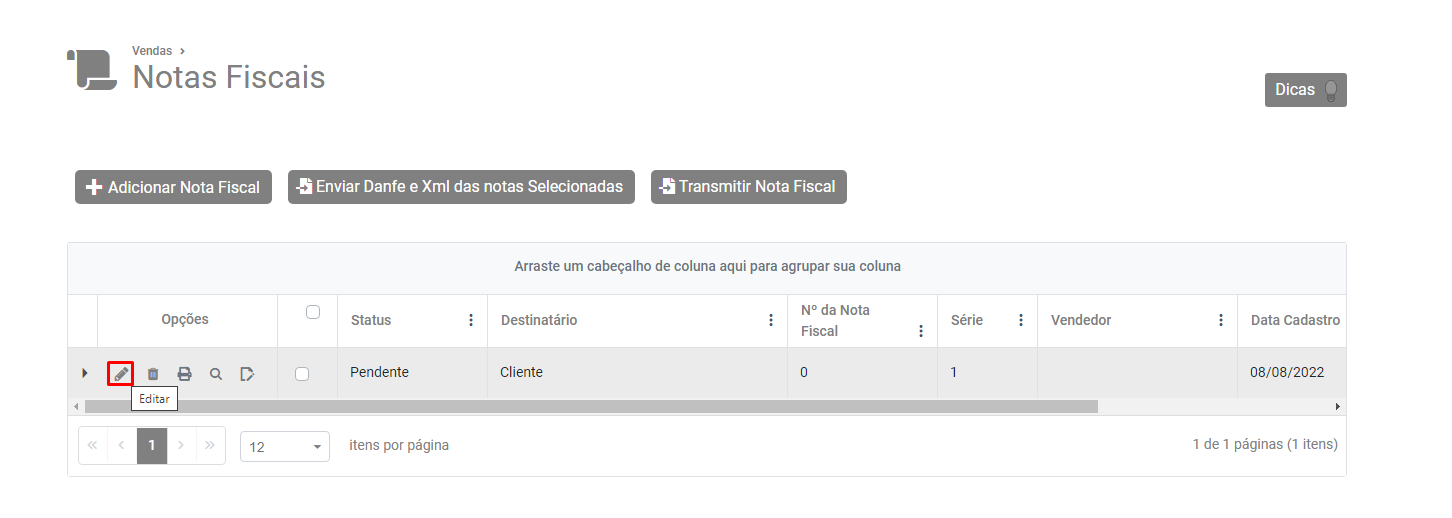Click the Editar pencil icon in the row

[x=121, y=373]
